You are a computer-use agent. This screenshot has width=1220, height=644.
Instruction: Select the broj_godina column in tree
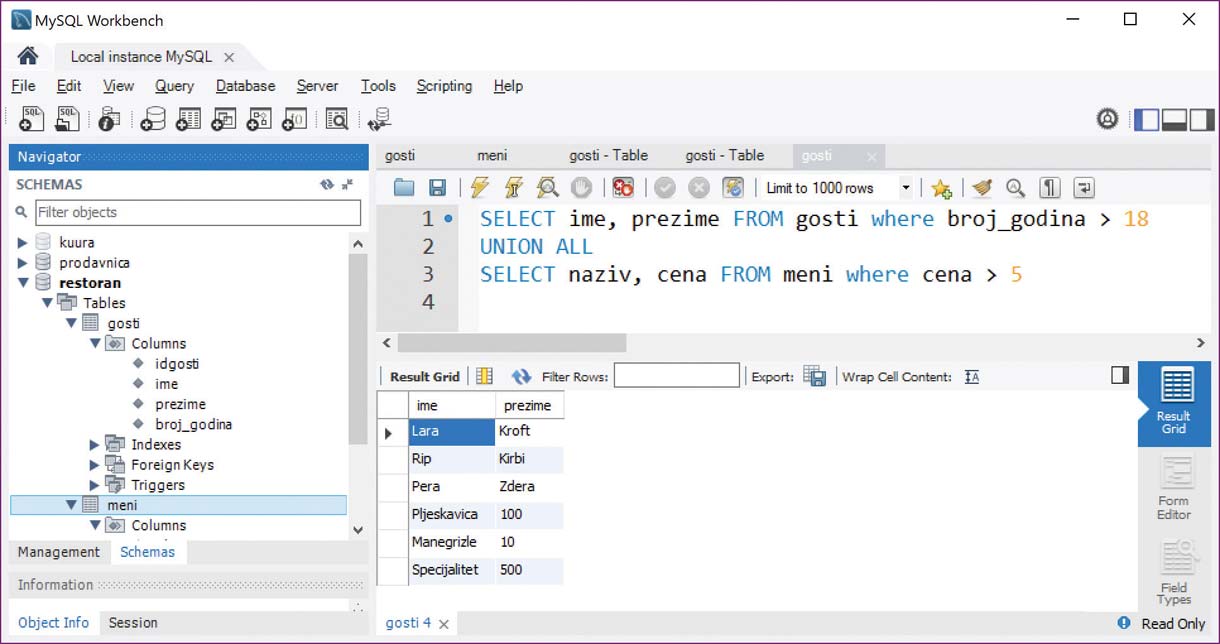tap(194, 425)
